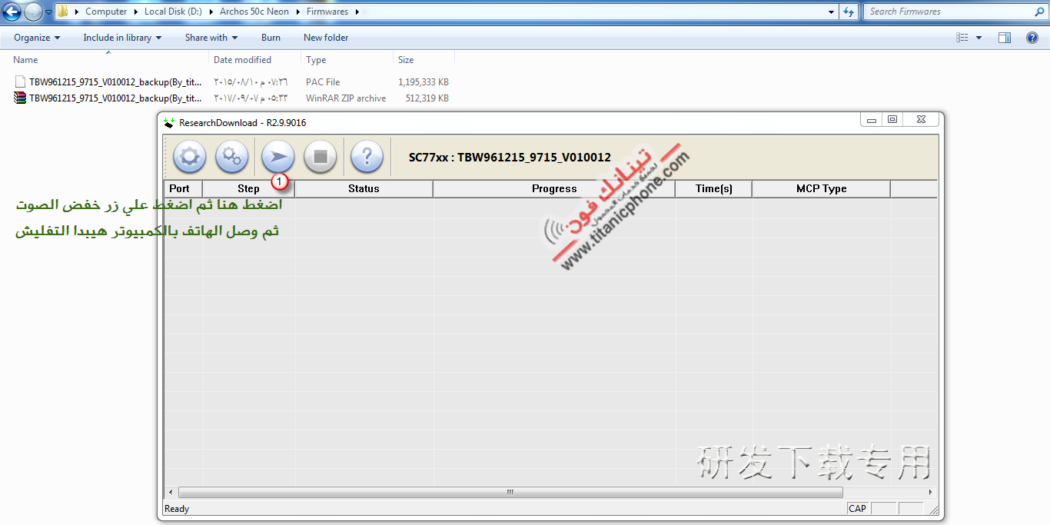Click the CAP indicator in status bar
The image size is (1050, 525).
click(858, 509)
